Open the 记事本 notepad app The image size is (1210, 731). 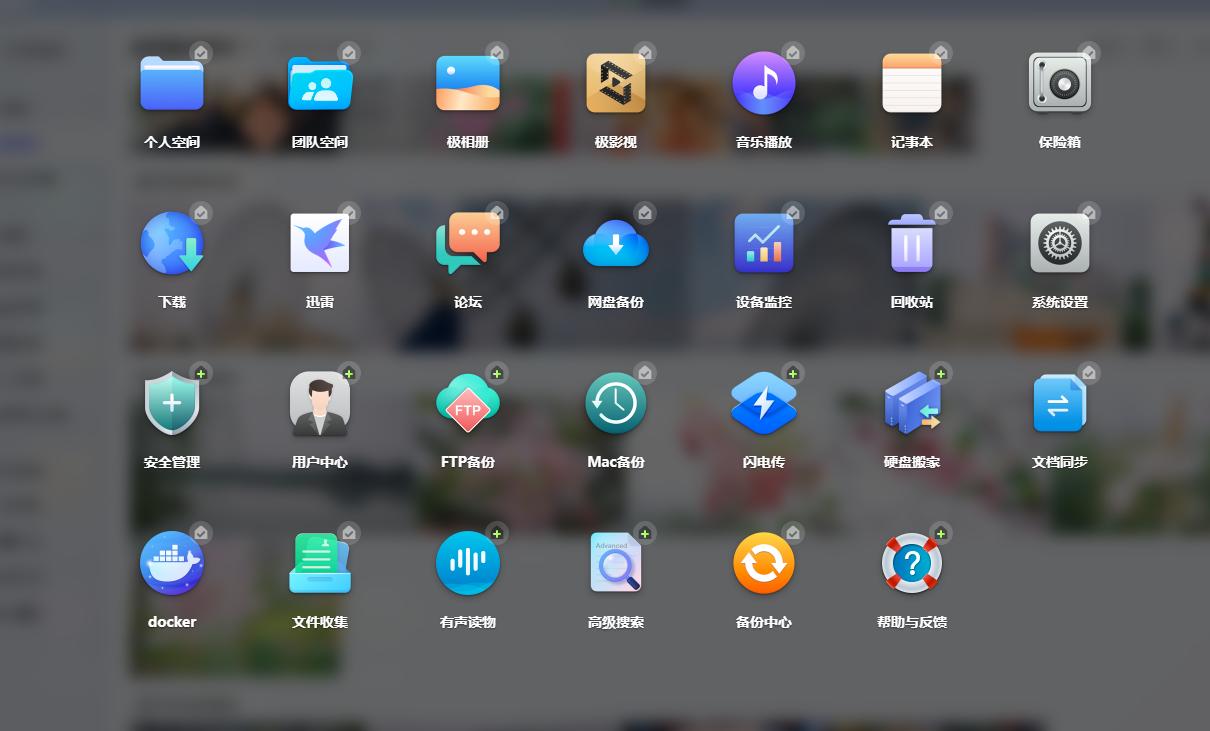point(912,84)
